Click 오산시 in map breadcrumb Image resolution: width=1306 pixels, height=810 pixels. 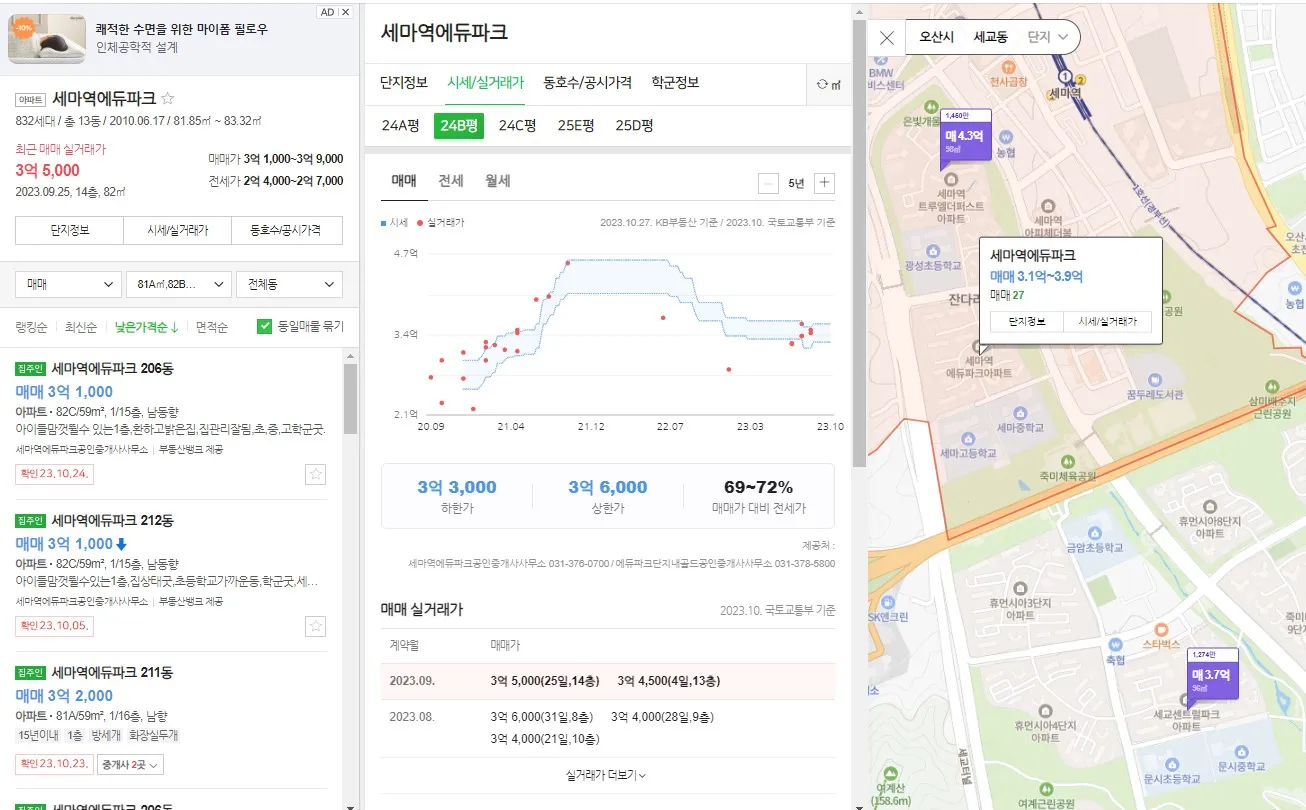pos(937,37)
